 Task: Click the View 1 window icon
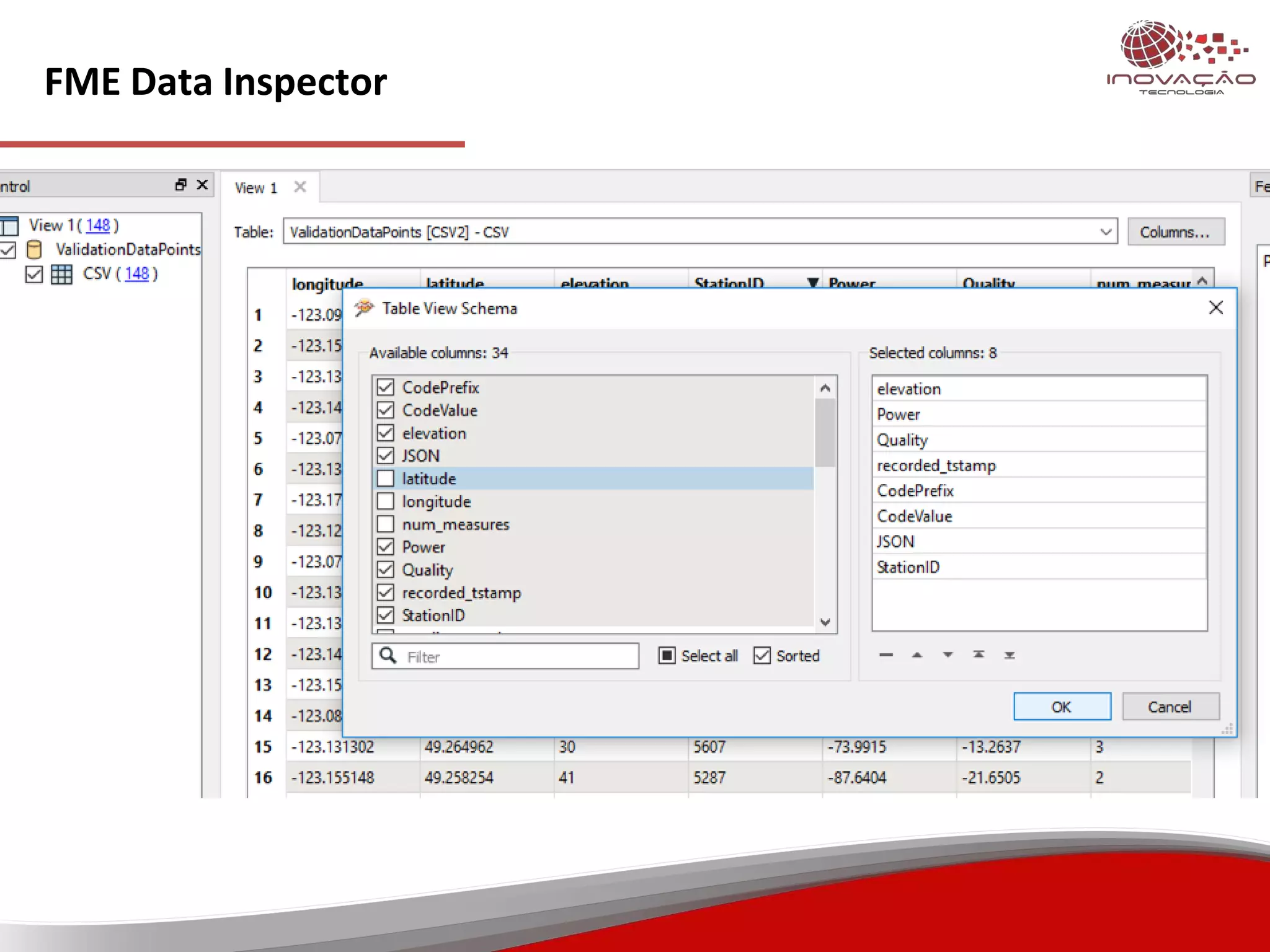coord(9,226)
